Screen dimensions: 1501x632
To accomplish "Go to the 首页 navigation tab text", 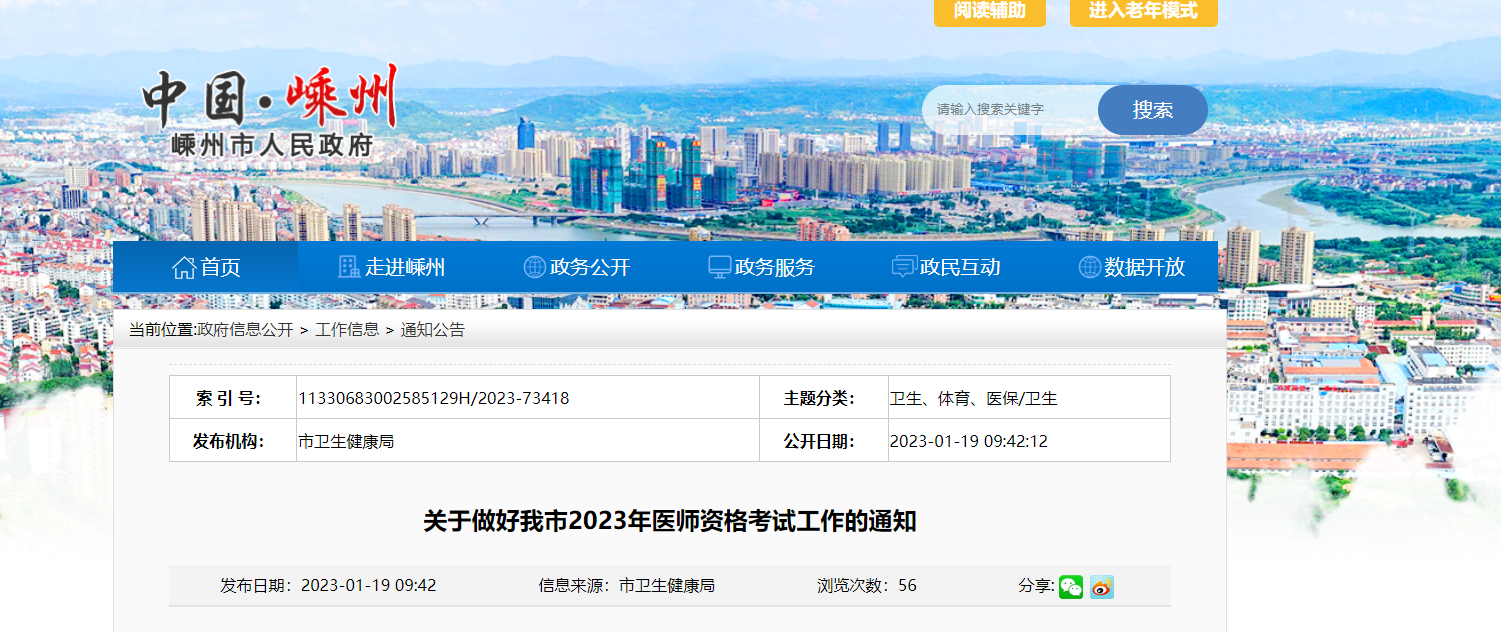I will pos(221,267).
